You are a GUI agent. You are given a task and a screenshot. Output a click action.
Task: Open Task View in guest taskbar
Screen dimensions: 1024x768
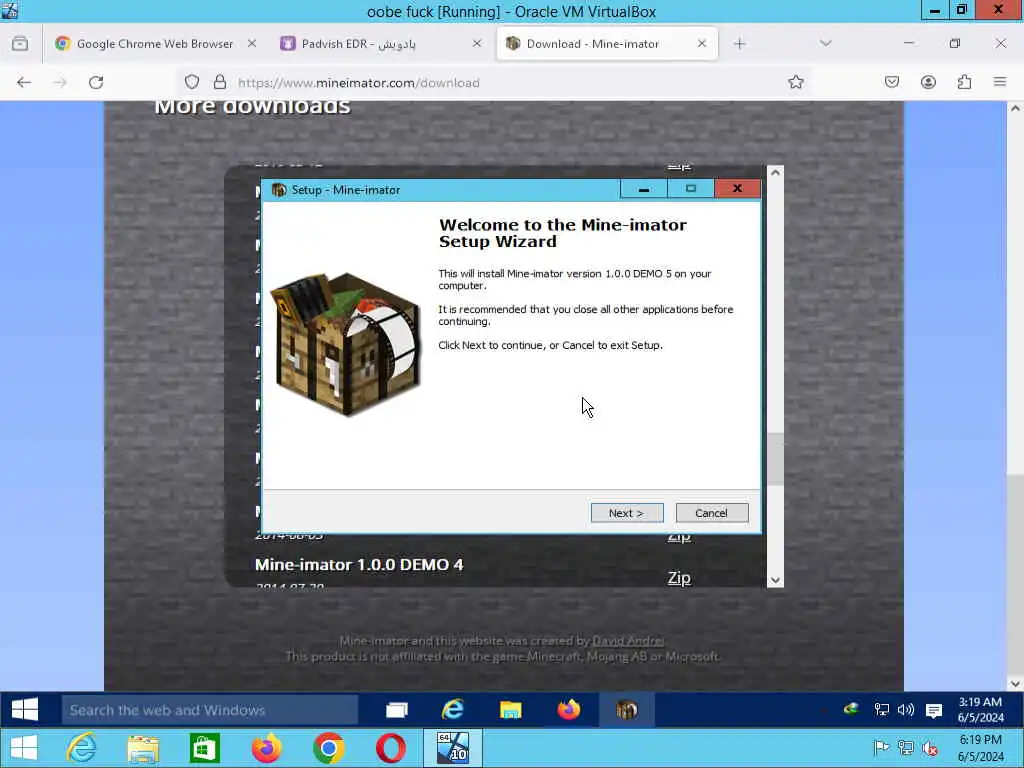[396, 710]
